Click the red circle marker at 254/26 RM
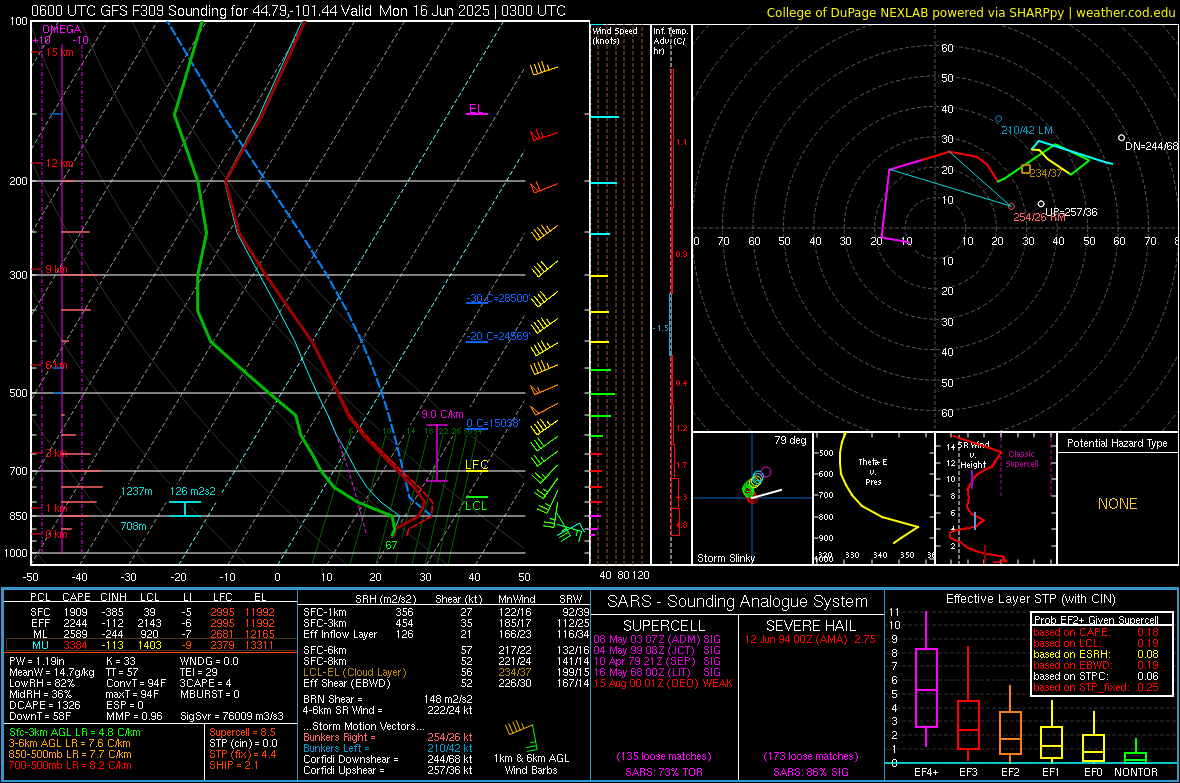1180x783 pixels. (x=1011, y=206)
